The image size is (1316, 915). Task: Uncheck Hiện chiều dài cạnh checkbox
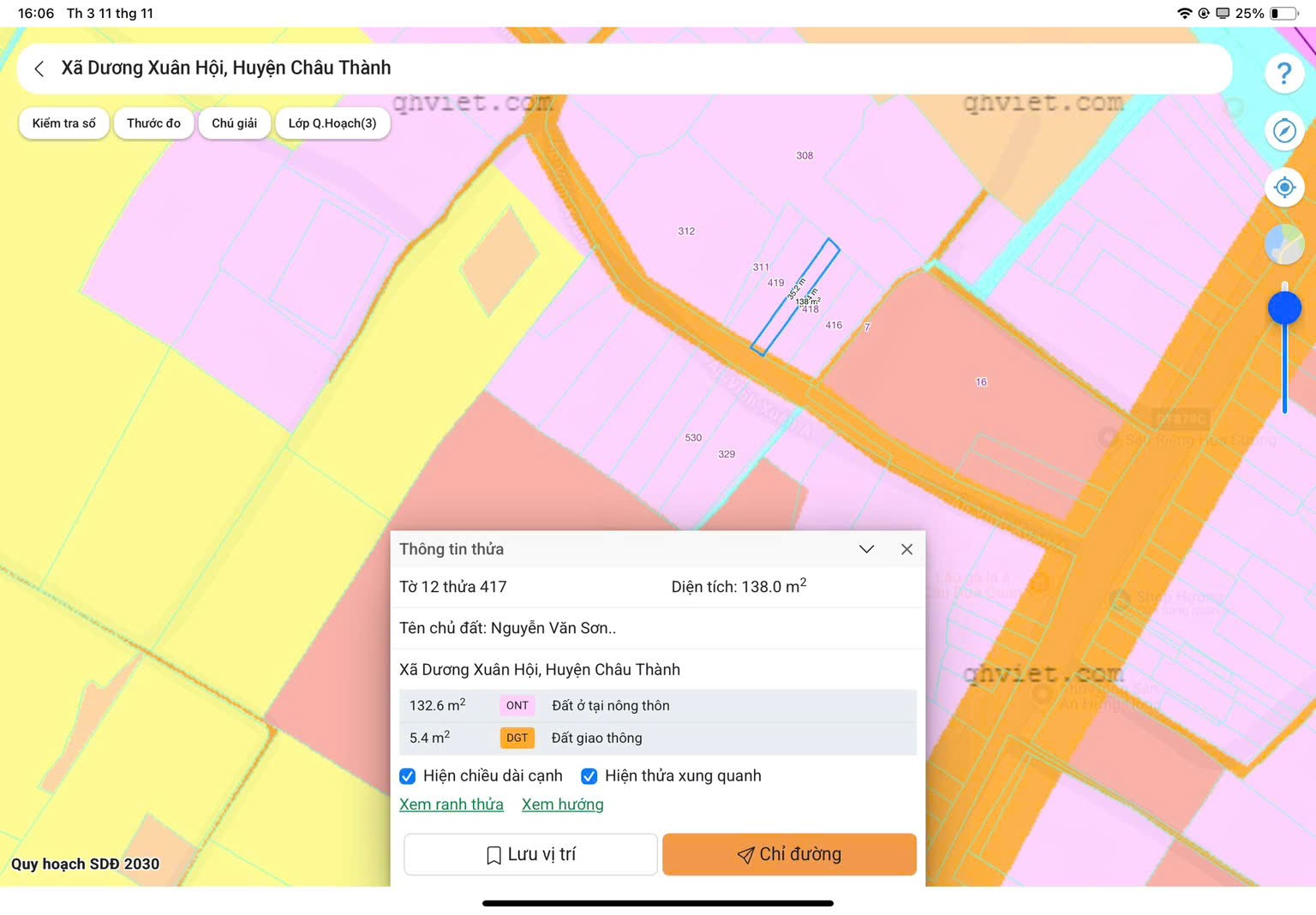(408, 776)
